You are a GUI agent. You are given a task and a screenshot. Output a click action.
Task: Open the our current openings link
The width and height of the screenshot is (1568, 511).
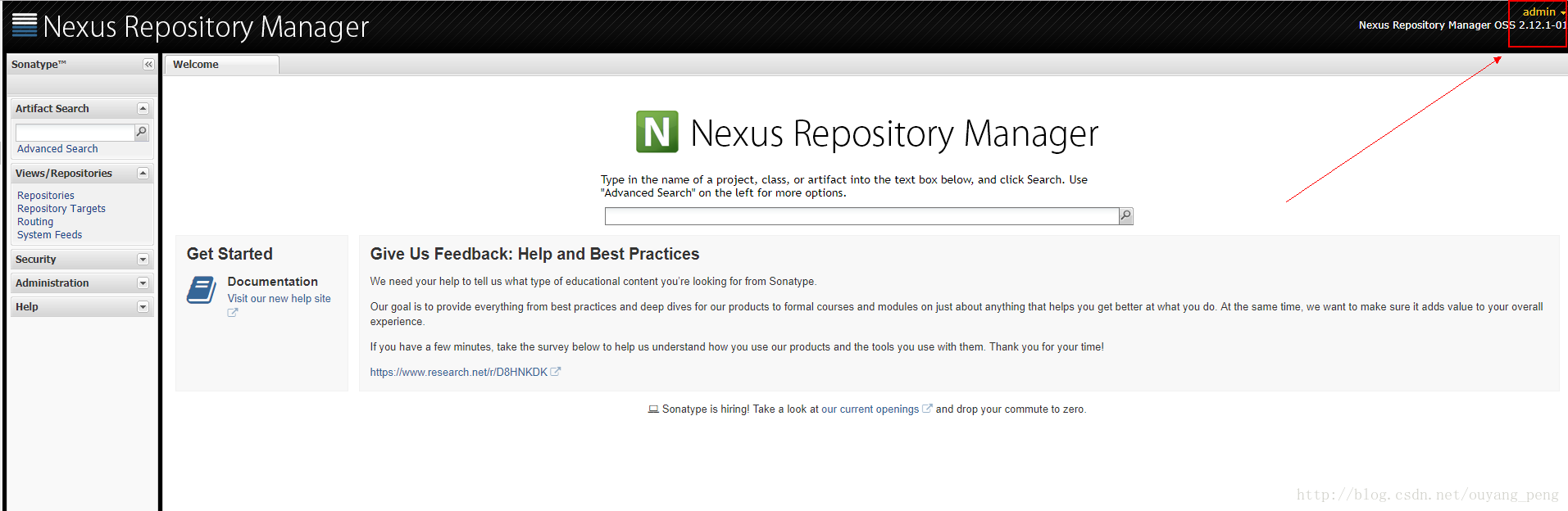pyautogui.click(x=870, y=409)
